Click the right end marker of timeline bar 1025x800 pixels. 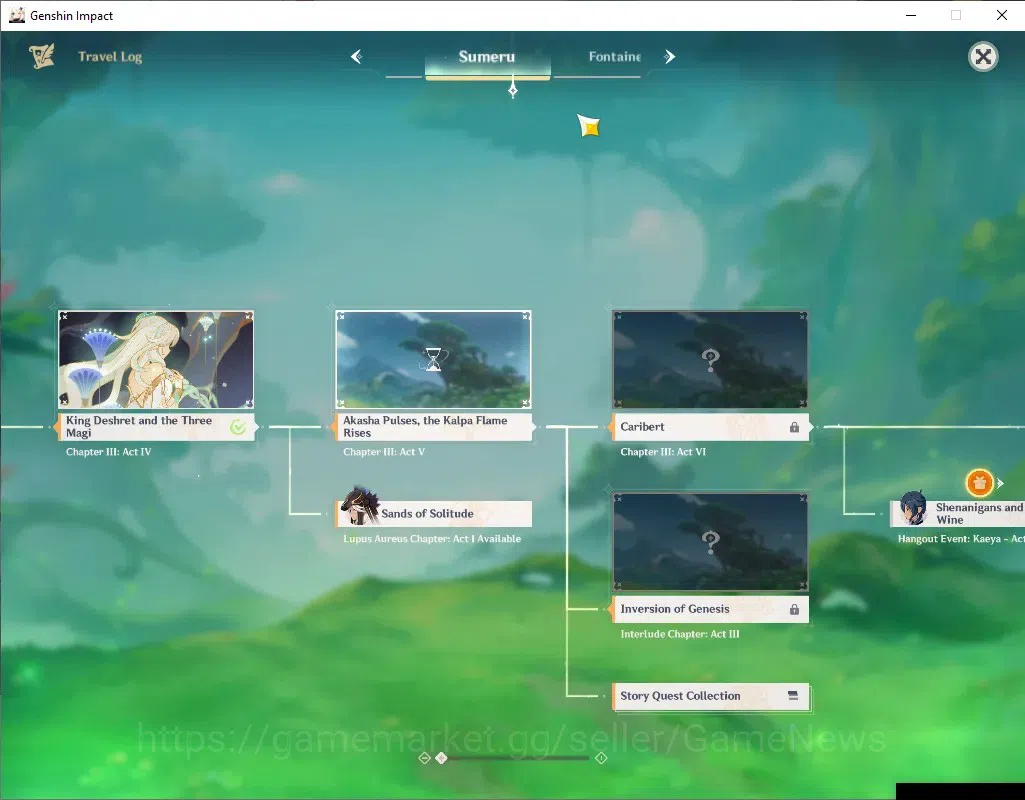[601, 758]
